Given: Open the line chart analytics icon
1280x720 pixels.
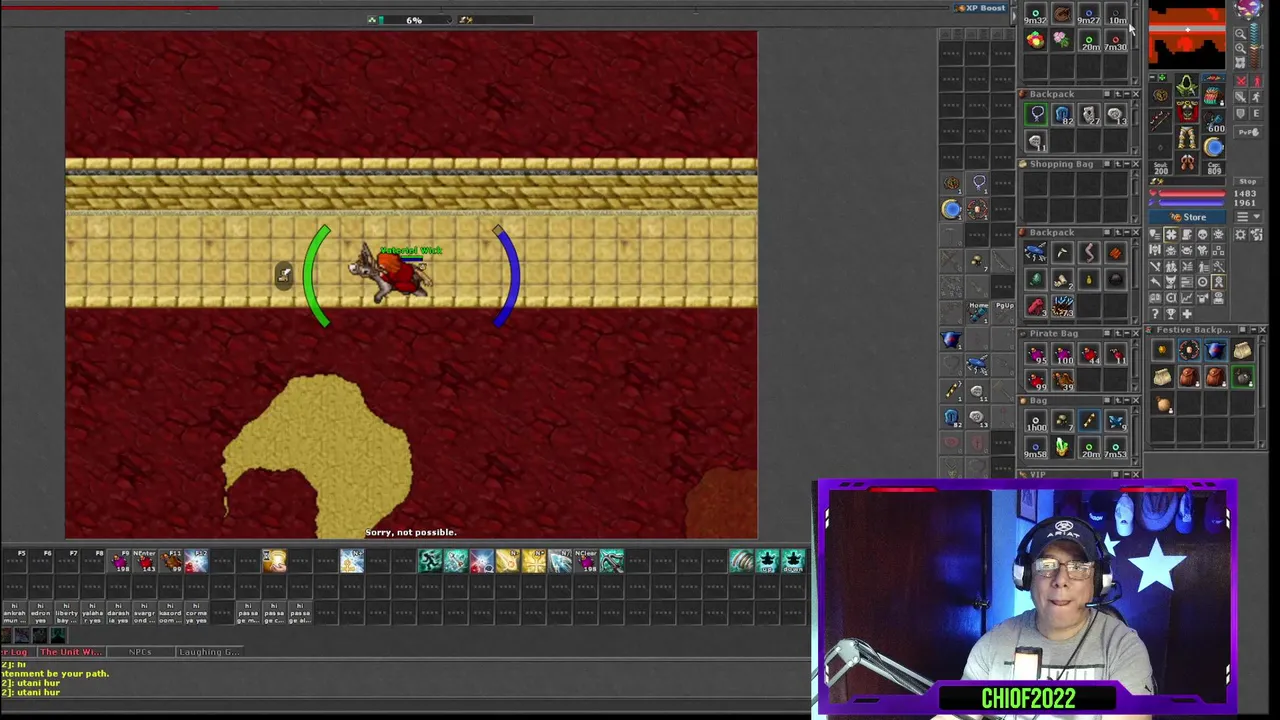Looking at the screenshot, I should tap(1187, 298).
